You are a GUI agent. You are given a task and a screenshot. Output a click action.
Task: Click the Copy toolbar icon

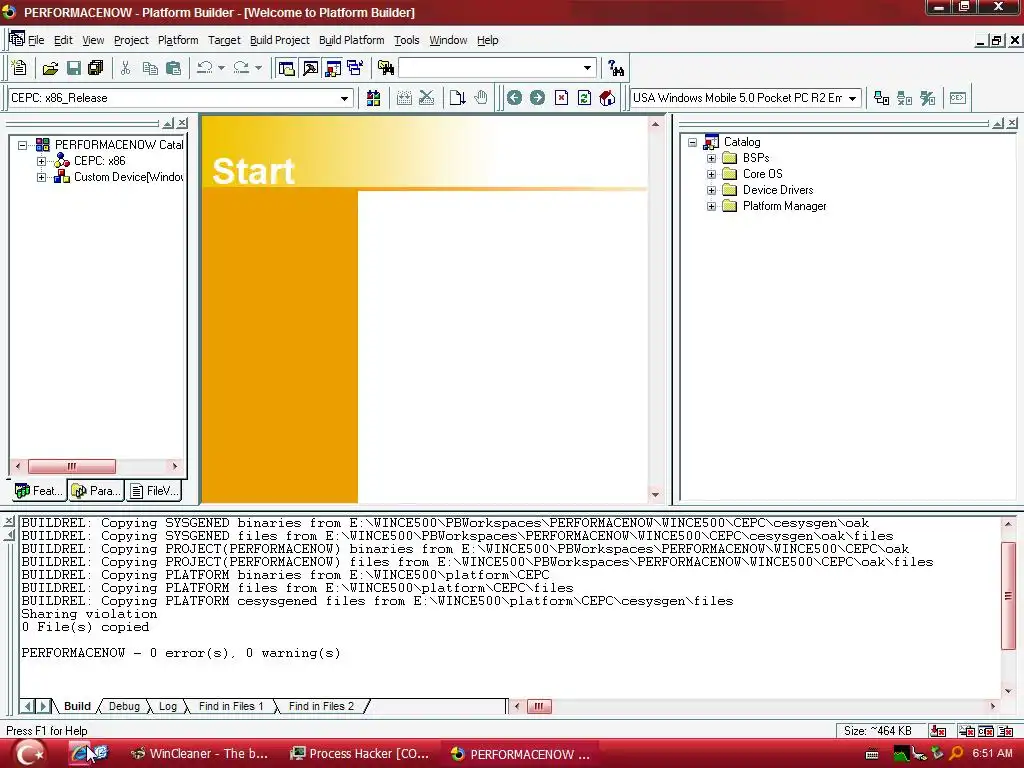click(150, 68)
